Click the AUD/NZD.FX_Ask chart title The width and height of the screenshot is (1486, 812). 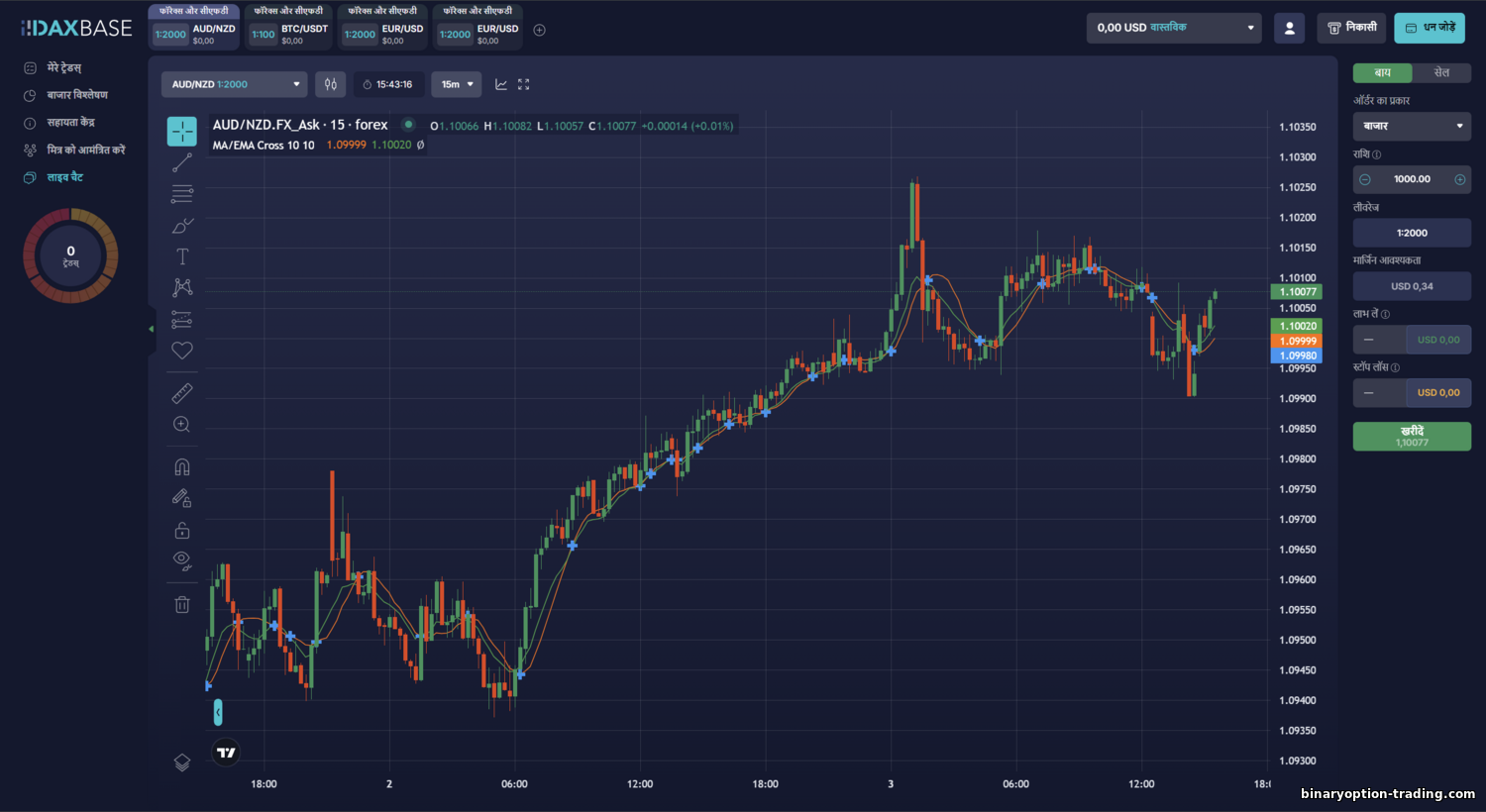click(x=300, y=125)
